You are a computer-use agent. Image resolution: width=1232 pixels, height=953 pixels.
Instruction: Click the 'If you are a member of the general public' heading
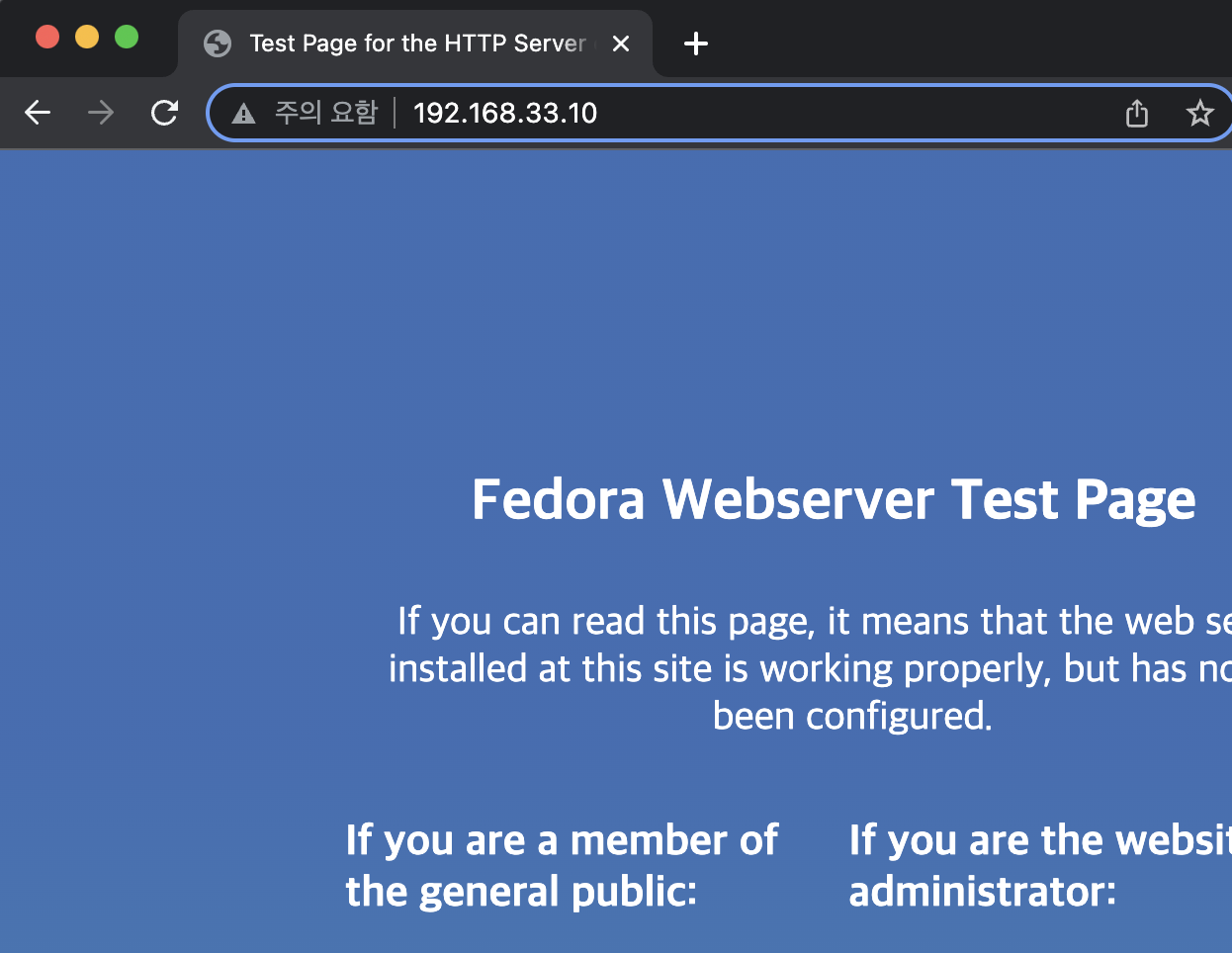(562, 866)
